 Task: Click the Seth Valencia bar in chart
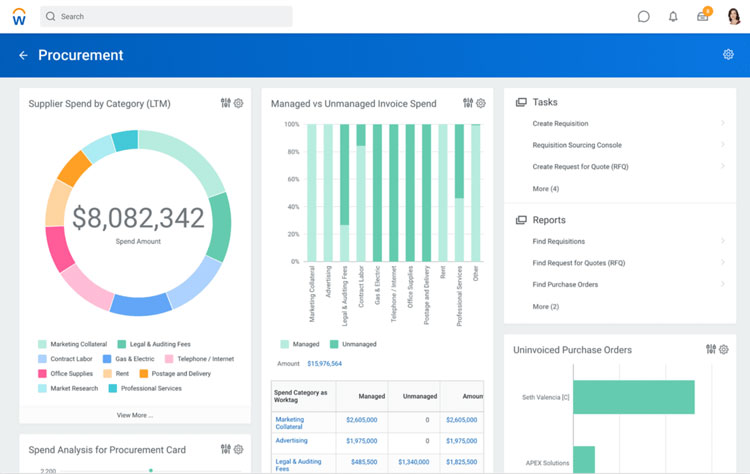click(x=633, y=397)
